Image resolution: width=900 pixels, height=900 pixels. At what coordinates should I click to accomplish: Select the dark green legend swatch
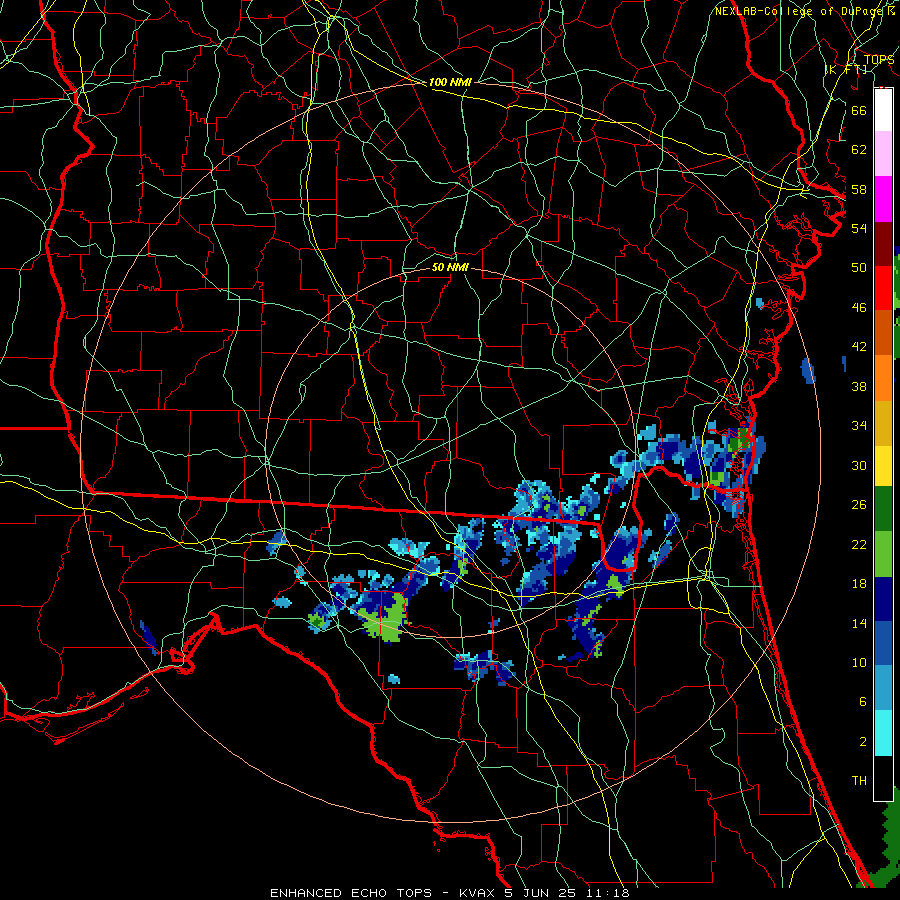883,509
